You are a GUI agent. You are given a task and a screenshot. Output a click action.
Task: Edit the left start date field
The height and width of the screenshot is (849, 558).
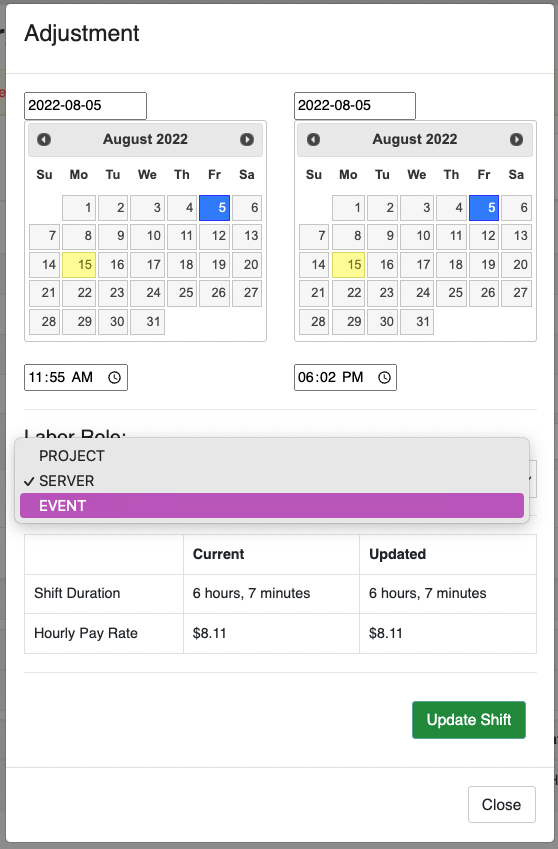pyautogui.click(x=86, y=106)
